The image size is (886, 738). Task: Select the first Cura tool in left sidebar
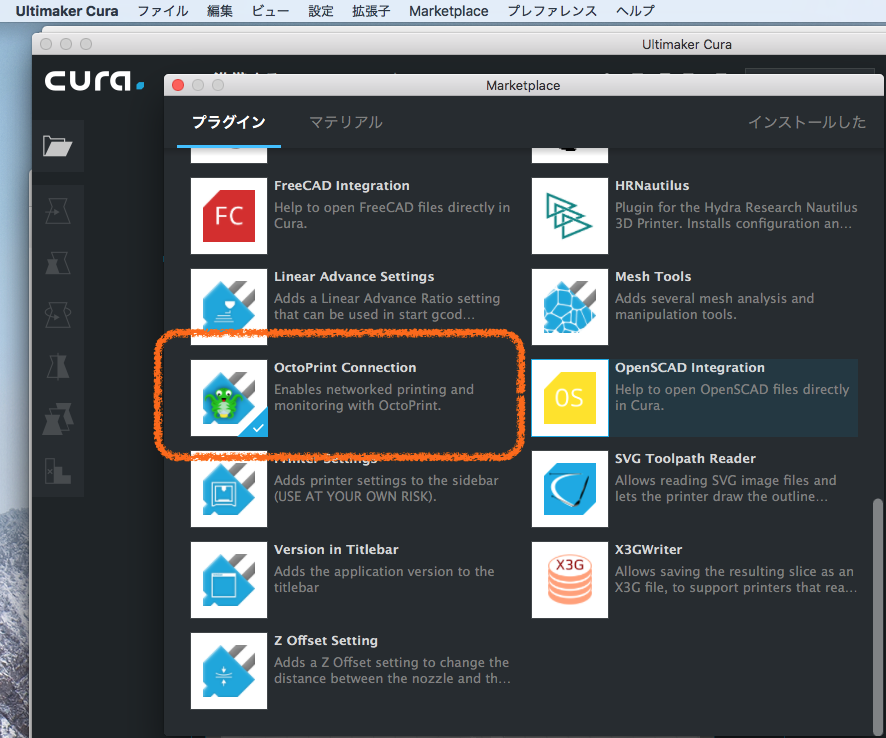pyautogui.click(x=58, y=211)
